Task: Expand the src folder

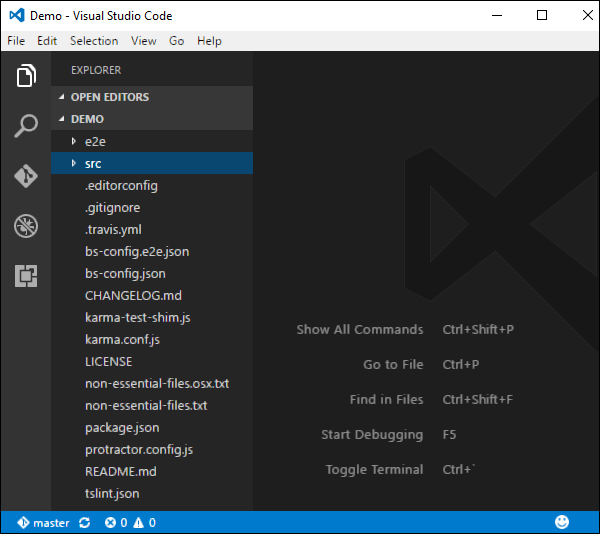Action: (x=92, y=163)
